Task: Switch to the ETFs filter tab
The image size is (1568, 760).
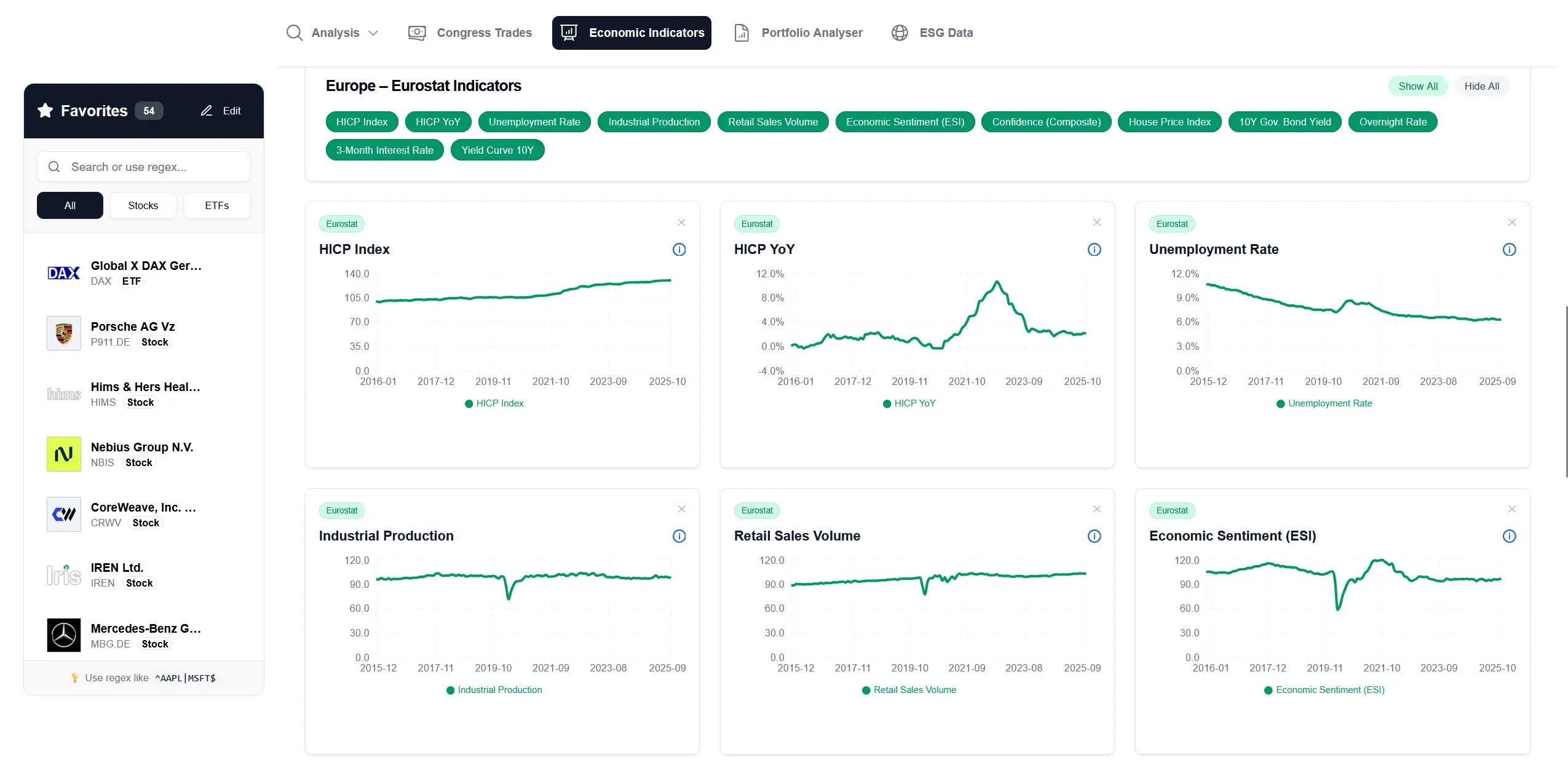Action: click(216, 205)
